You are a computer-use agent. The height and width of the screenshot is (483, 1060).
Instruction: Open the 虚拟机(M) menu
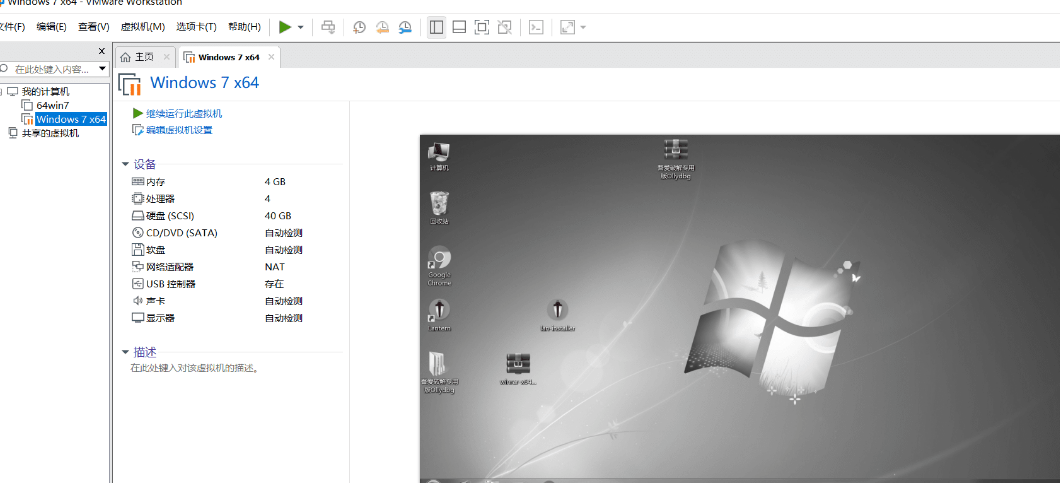click(x=143, y=27)
